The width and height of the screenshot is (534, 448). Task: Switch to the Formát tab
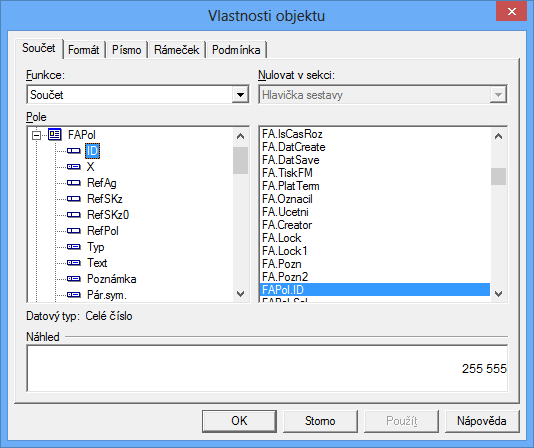click(x=84, y=50)
